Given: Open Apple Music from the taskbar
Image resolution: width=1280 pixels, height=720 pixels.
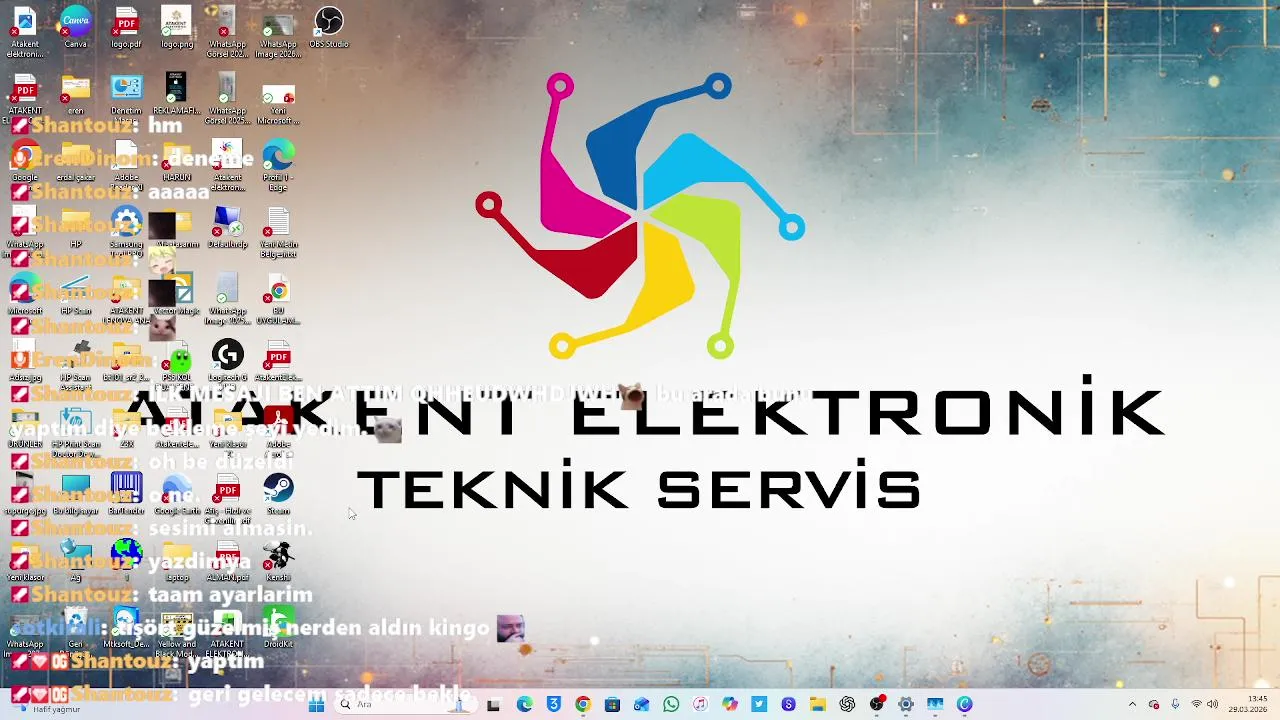Looking at the screenshot, I should tap(700, 705).
